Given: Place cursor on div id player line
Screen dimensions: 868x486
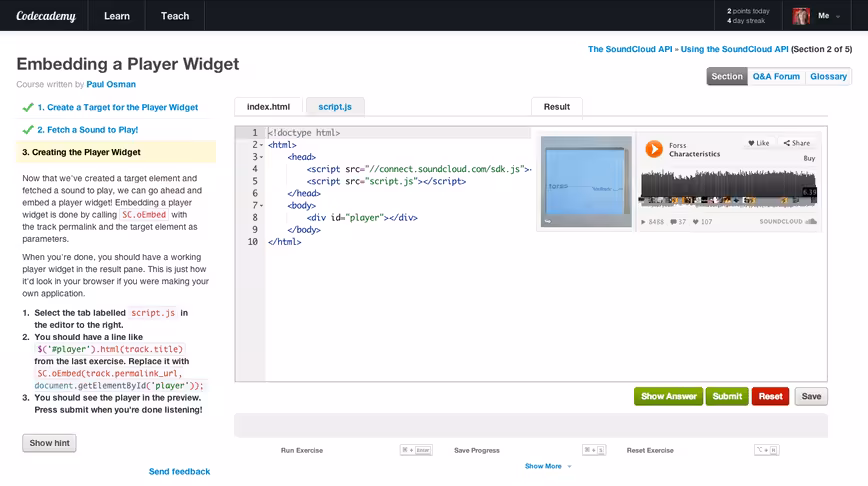Looking at the screenshot, I should coord(362,218).
